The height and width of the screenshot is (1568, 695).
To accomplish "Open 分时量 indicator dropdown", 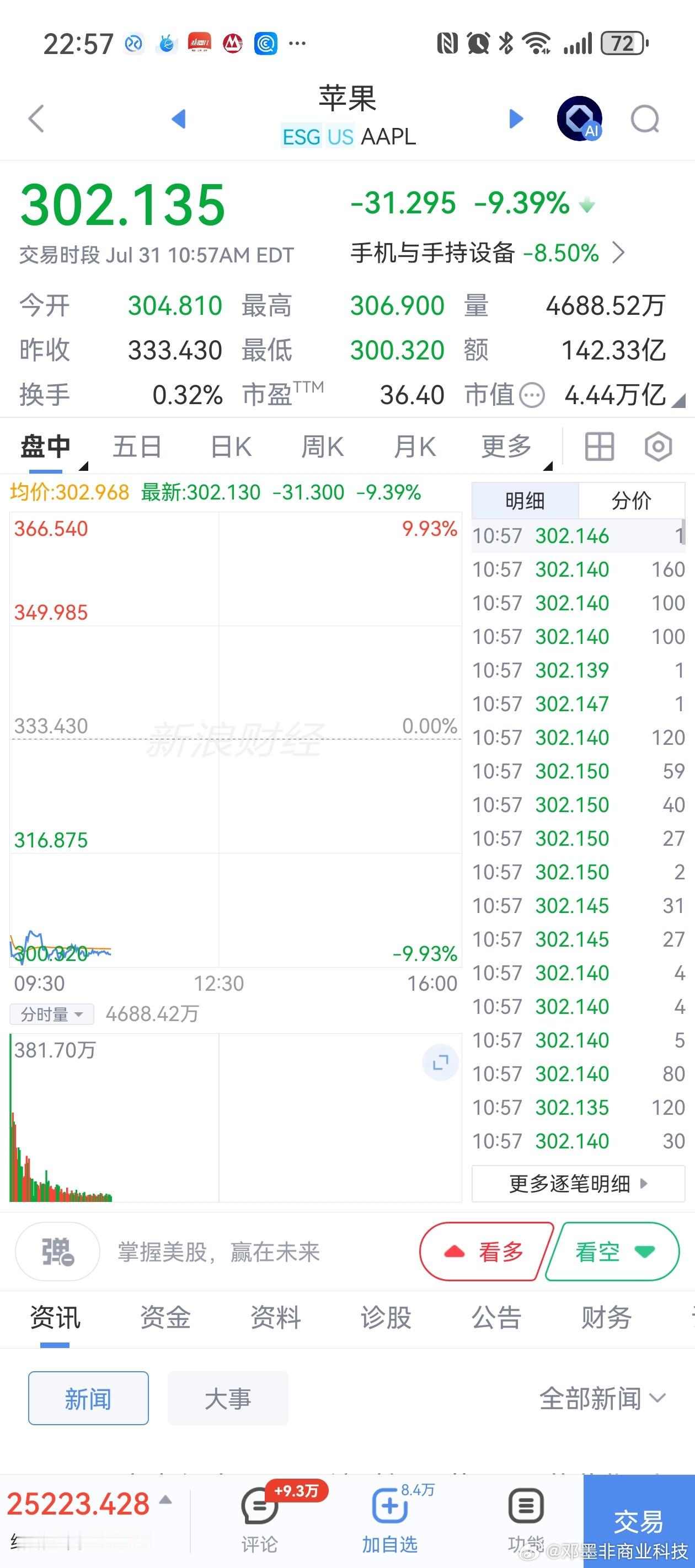I will point(52,1014).
